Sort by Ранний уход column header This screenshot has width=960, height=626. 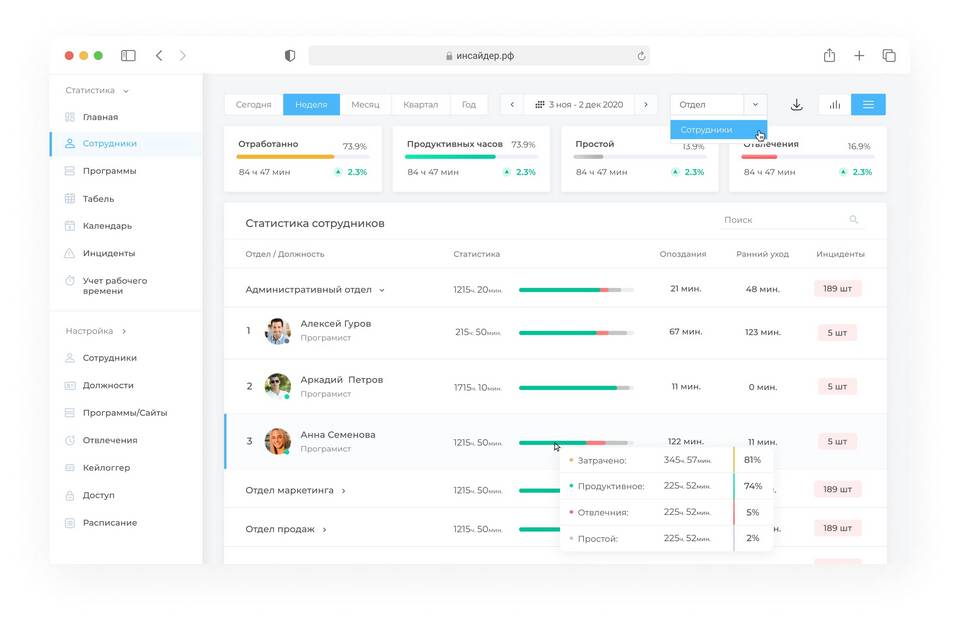(x=762, y=254)
